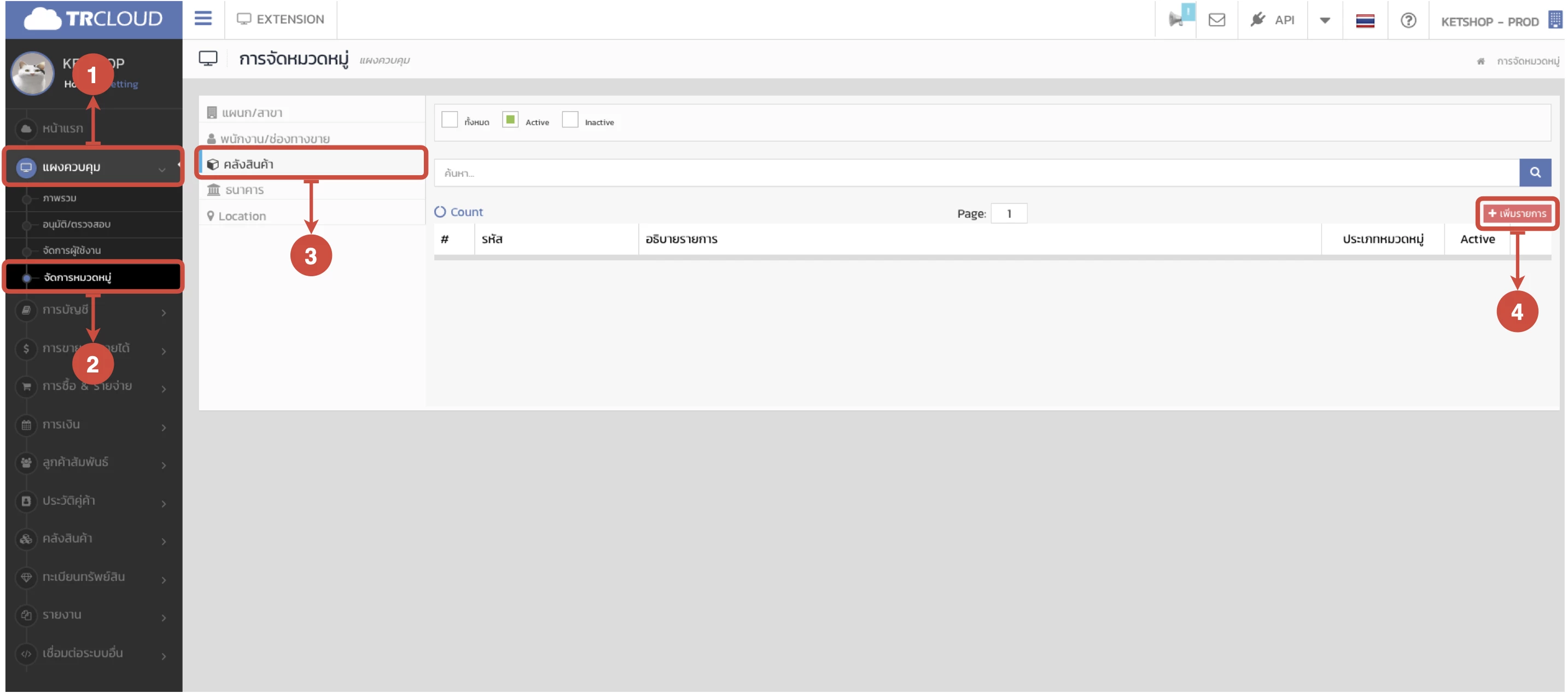Uncheck the Active filter checkbox
The width and height of the screenshot is (1568, 693).
(510, 120)
